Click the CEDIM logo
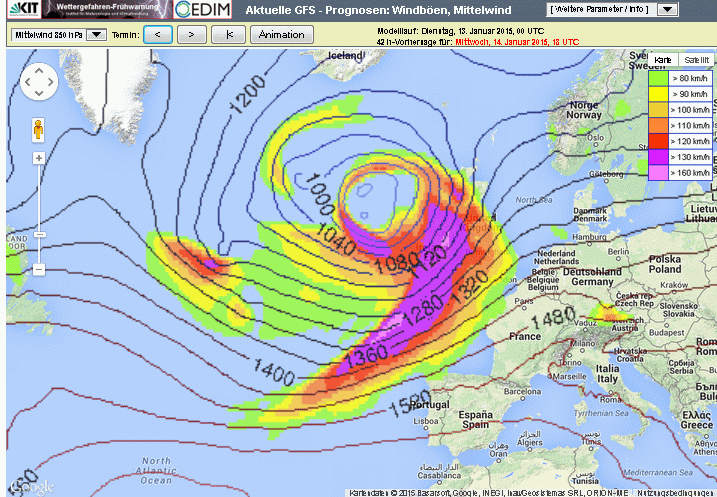 pos(202,10)
